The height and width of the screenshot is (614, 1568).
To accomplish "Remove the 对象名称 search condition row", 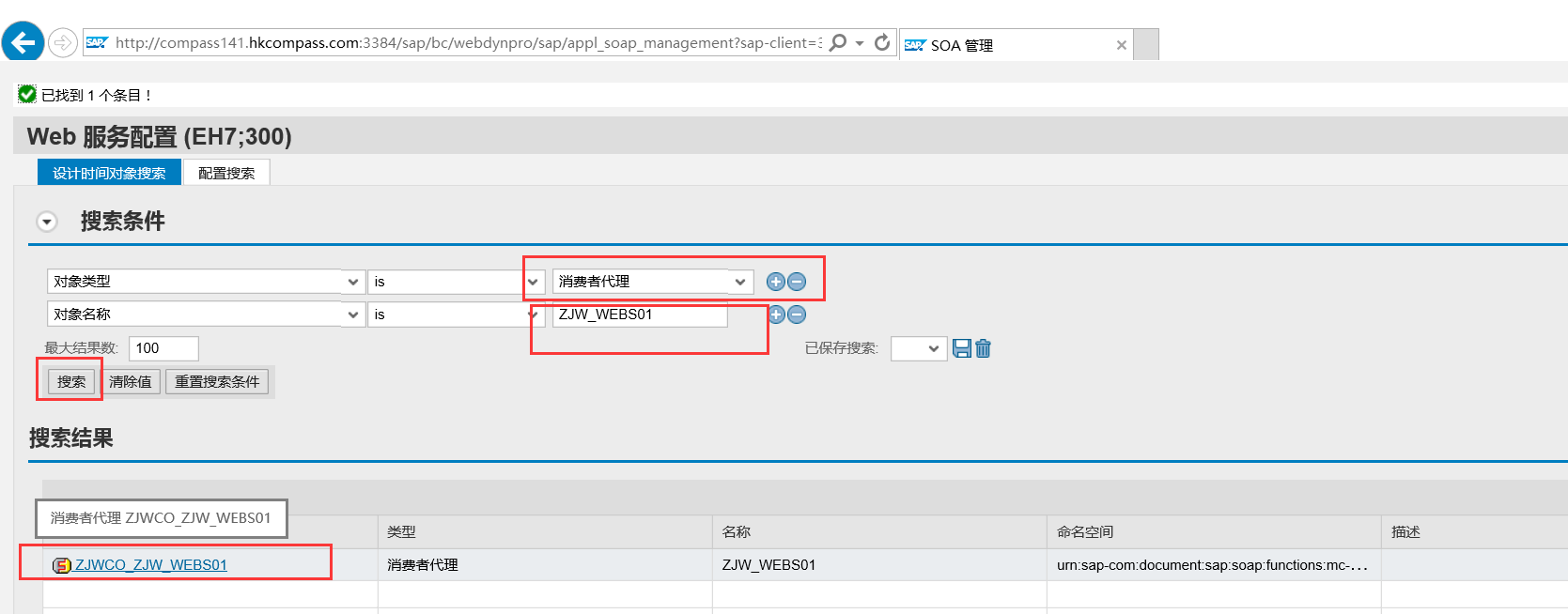I will point(797,315).
